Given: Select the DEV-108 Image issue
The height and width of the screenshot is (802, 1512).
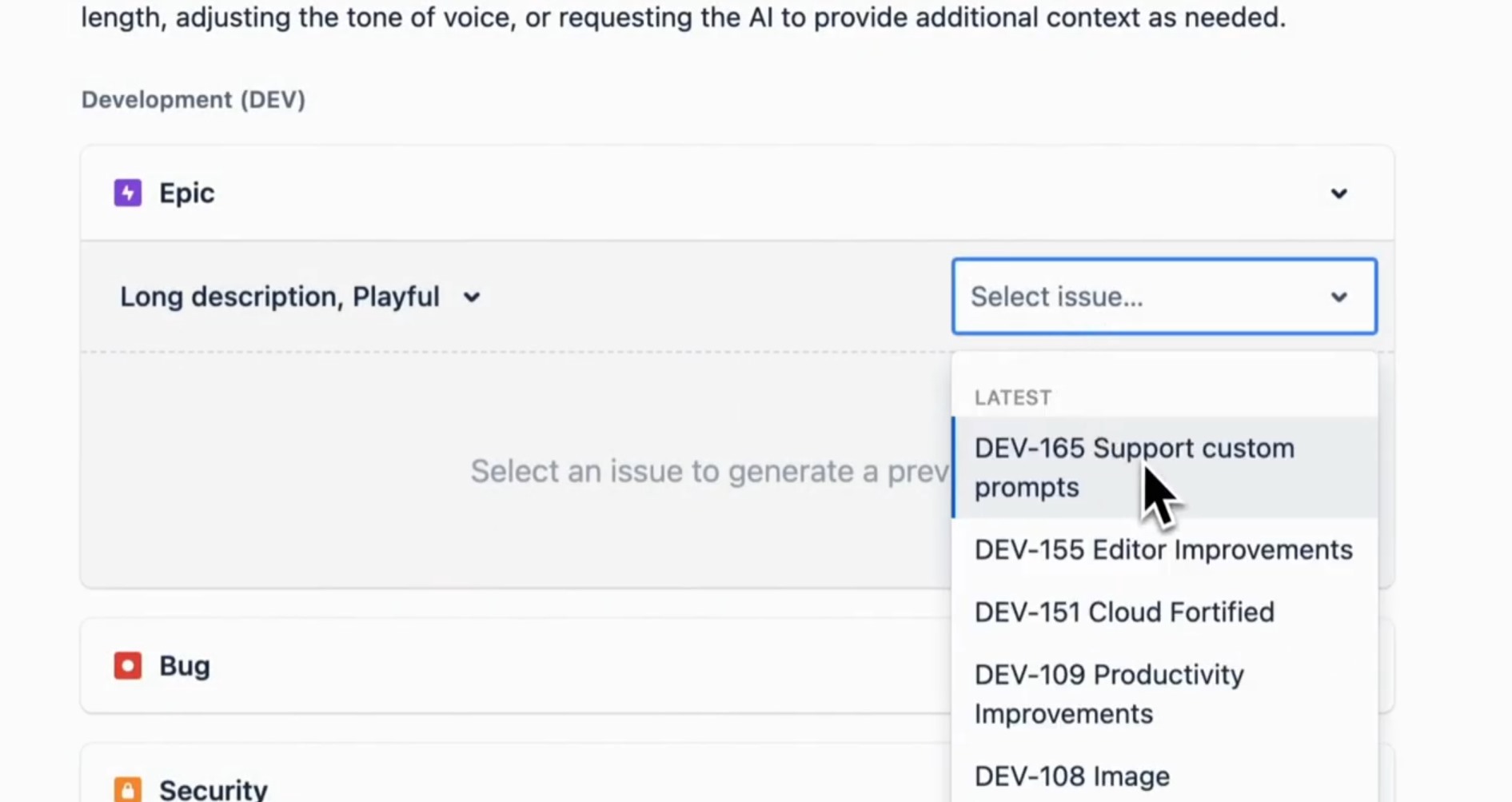Looking at the screenshot, I should click(1164, 776).
